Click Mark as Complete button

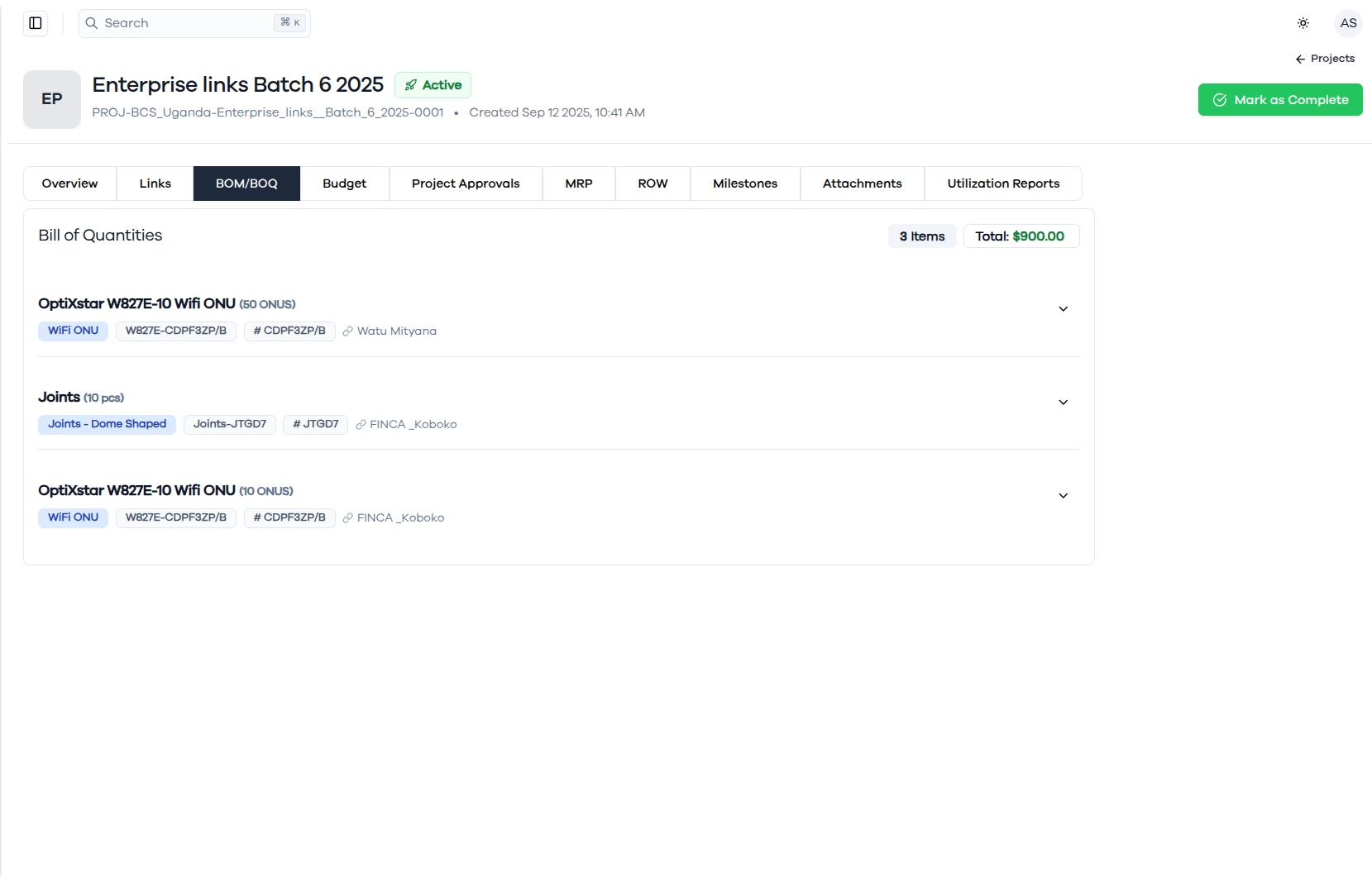point(1280,100)
